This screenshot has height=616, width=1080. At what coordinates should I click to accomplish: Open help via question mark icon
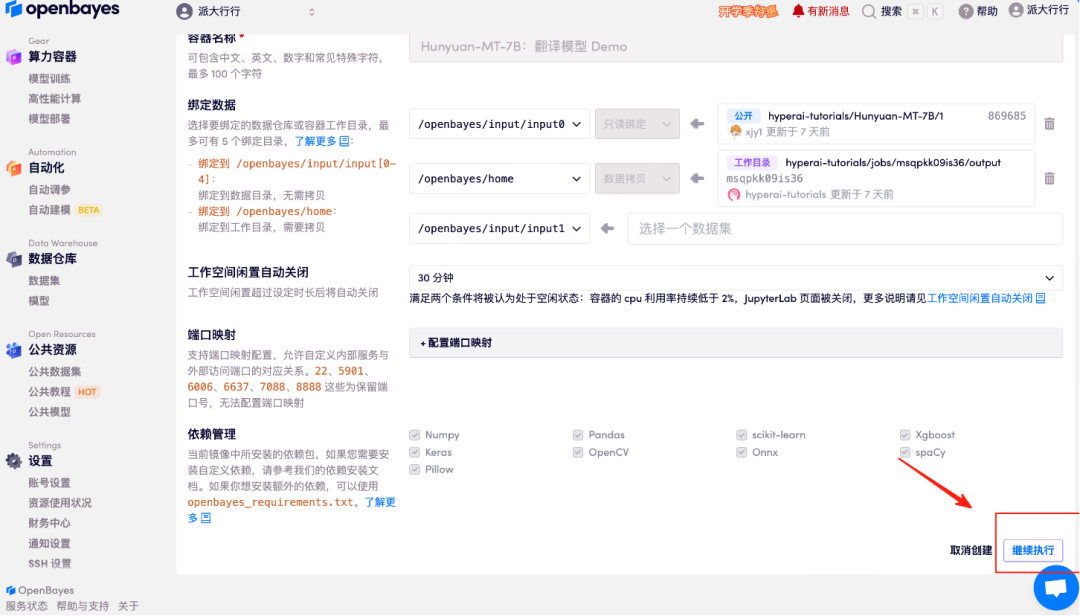point(965,11)
